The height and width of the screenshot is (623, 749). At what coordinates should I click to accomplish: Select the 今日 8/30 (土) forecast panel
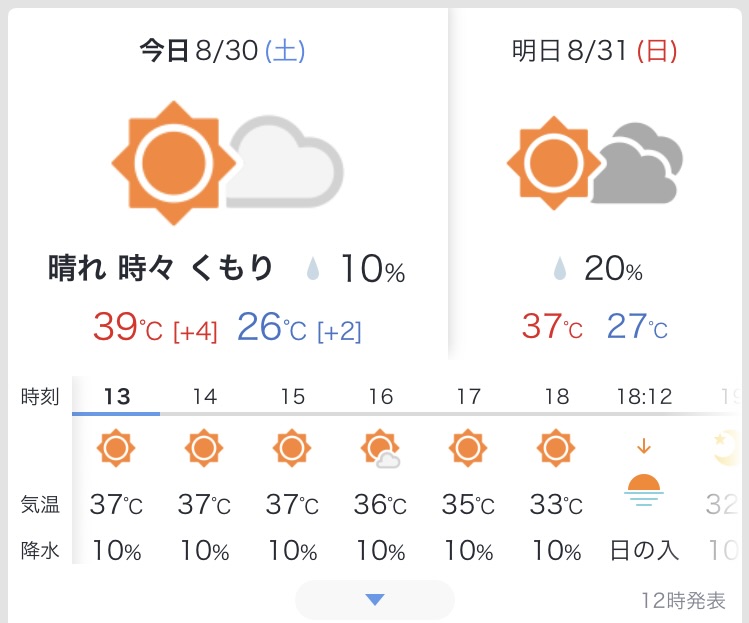pos(222,52)
